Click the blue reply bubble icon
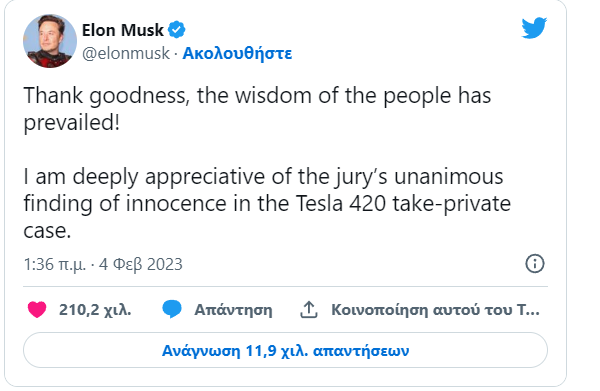Screen dimensions: 600x391 point(172,309)
